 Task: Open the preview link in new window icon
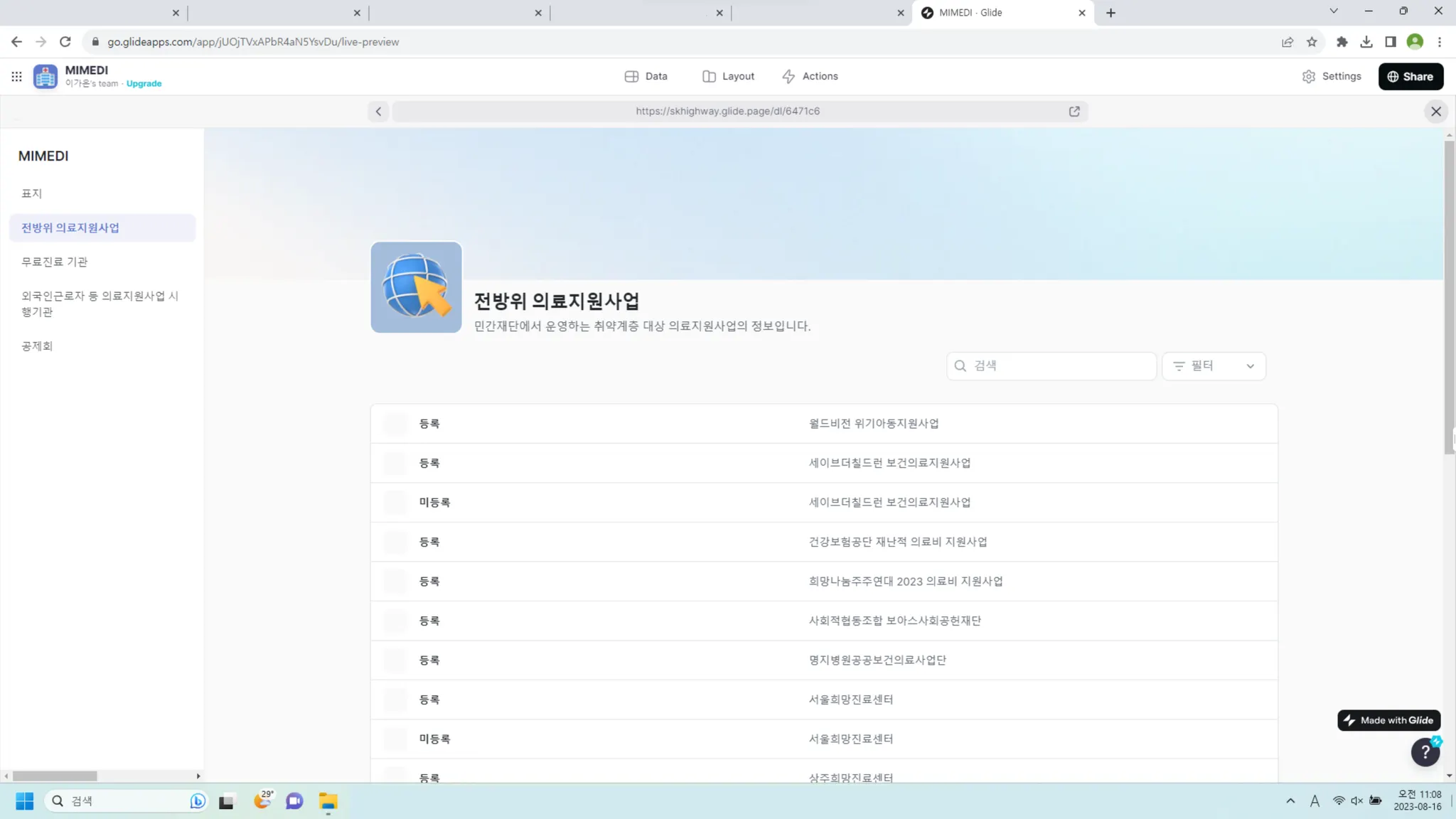[1074, 111]
